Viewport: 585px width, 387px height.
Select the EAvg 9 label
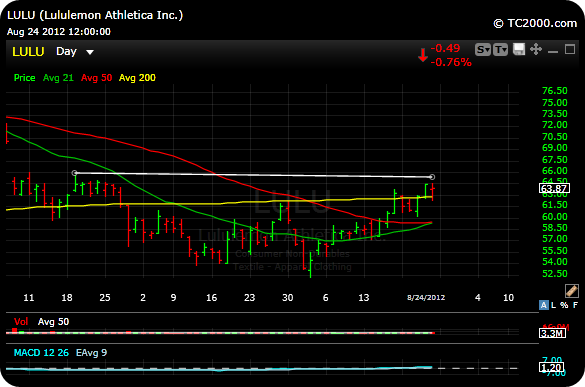[91, 353]
